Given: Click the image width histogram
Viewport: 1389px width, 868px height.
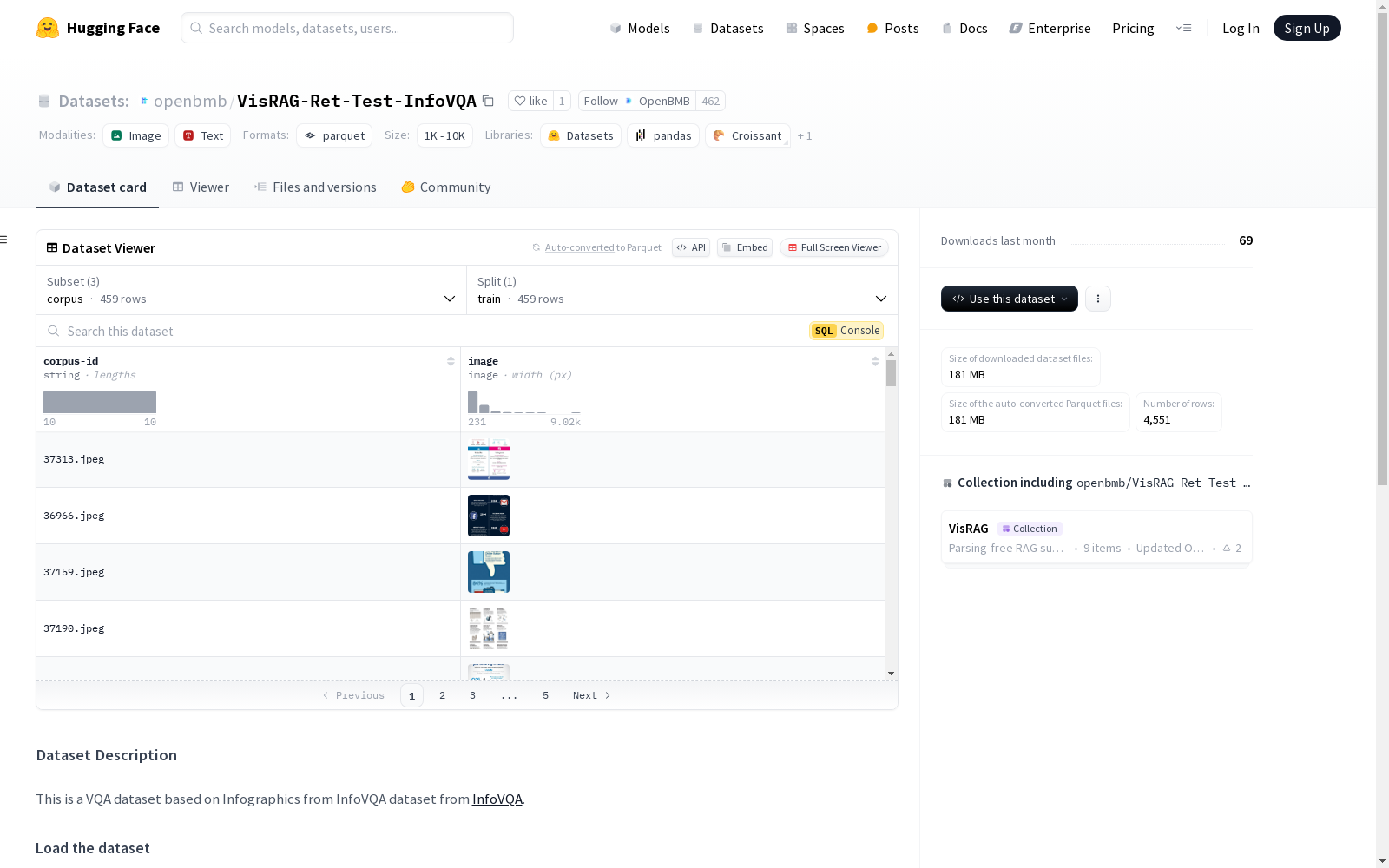Looking at the screenshot, I should tap(524, 402).
